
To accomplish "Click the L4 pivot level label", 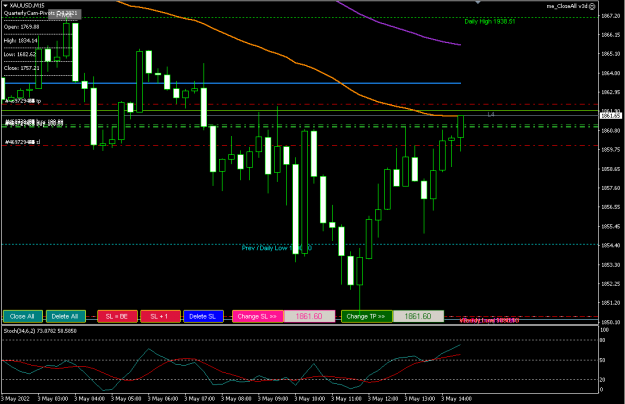I will click(x=491, y=114).
